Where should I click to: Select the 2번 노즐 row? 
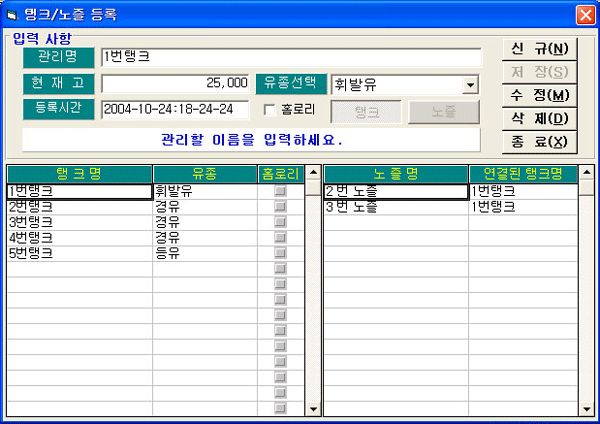click(396, 192)
